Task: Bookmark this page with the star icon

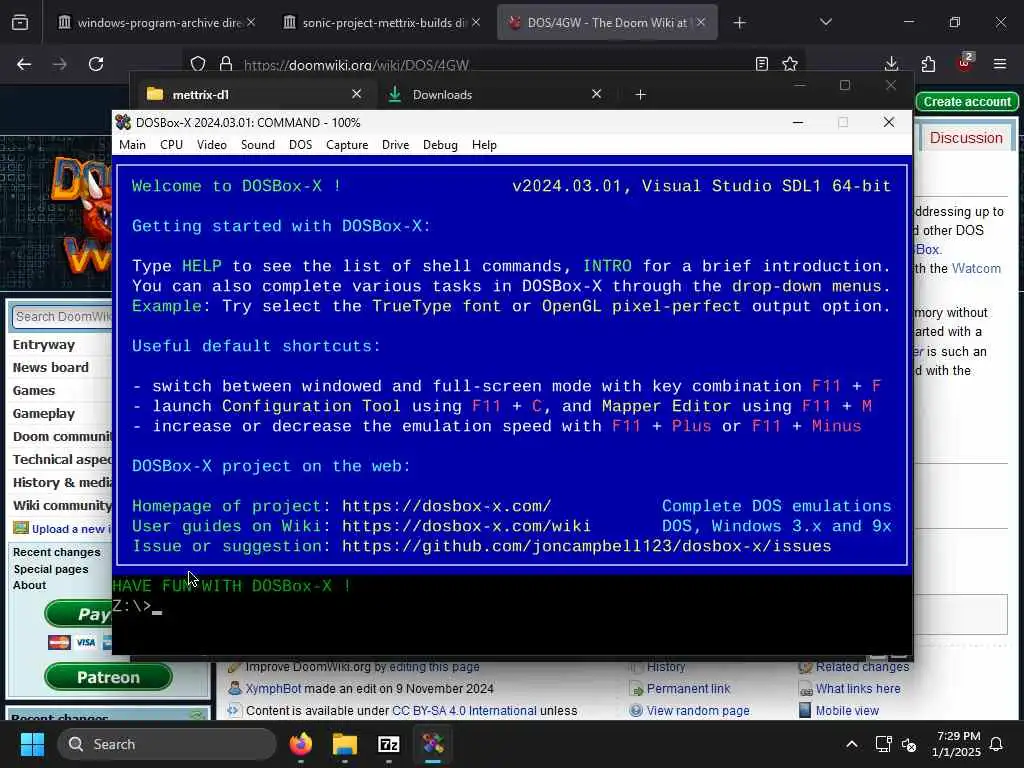Action: pos(790,64)
